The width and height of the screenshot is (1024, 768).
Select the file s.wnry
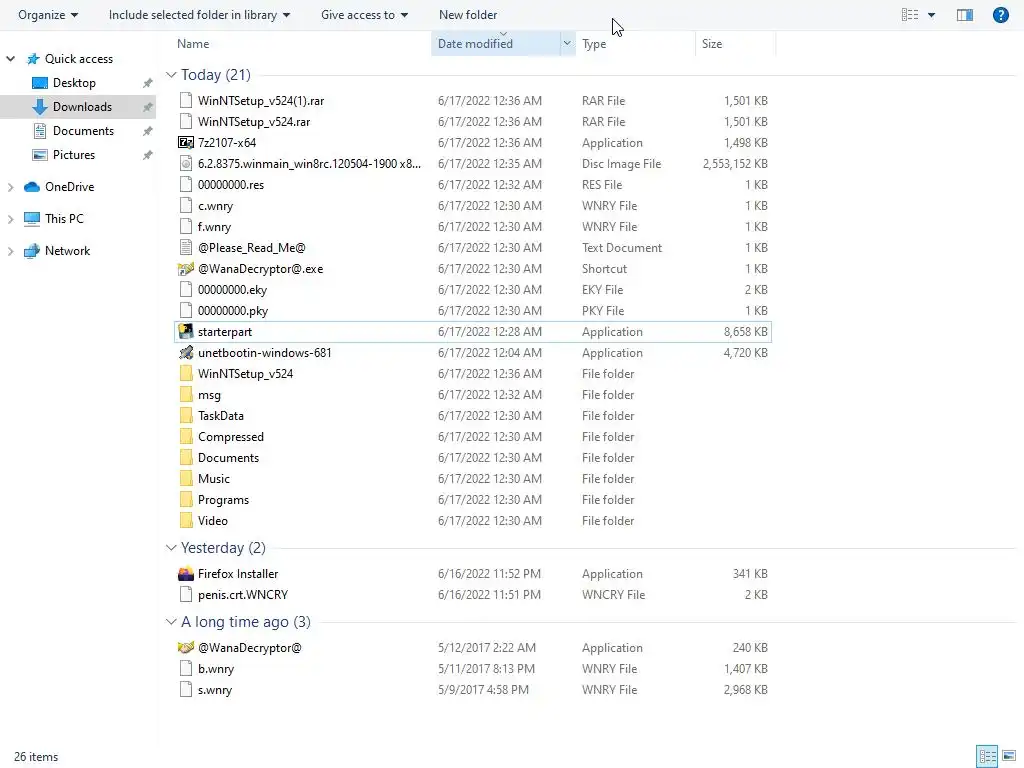(215, 690)
